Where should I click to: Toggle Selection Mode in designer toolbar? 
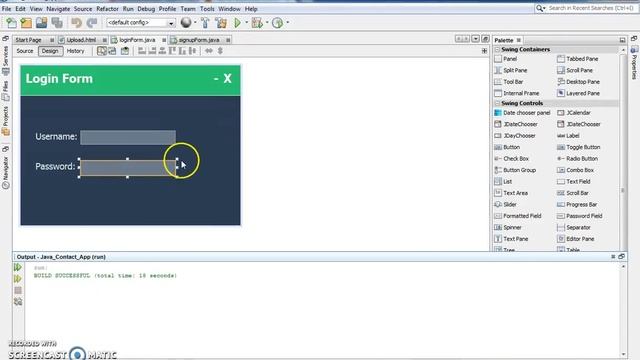click(101, 51)
